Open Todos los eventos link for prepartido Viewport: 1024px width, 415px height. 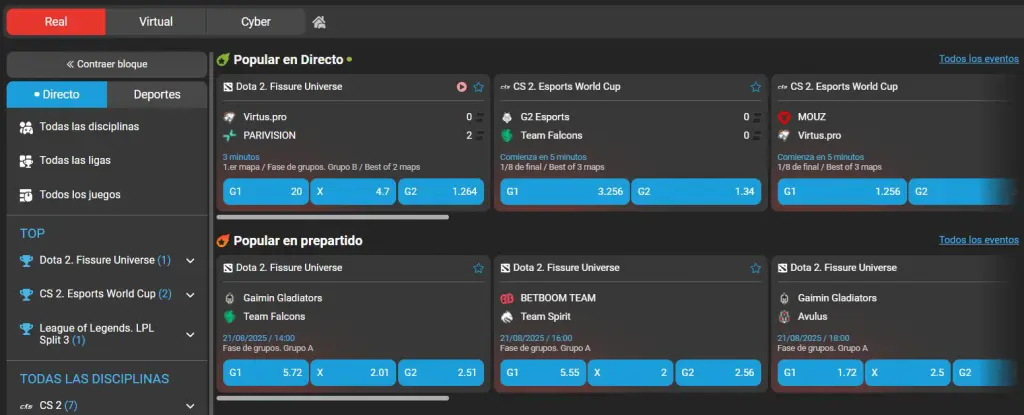(x=978, y=240)
